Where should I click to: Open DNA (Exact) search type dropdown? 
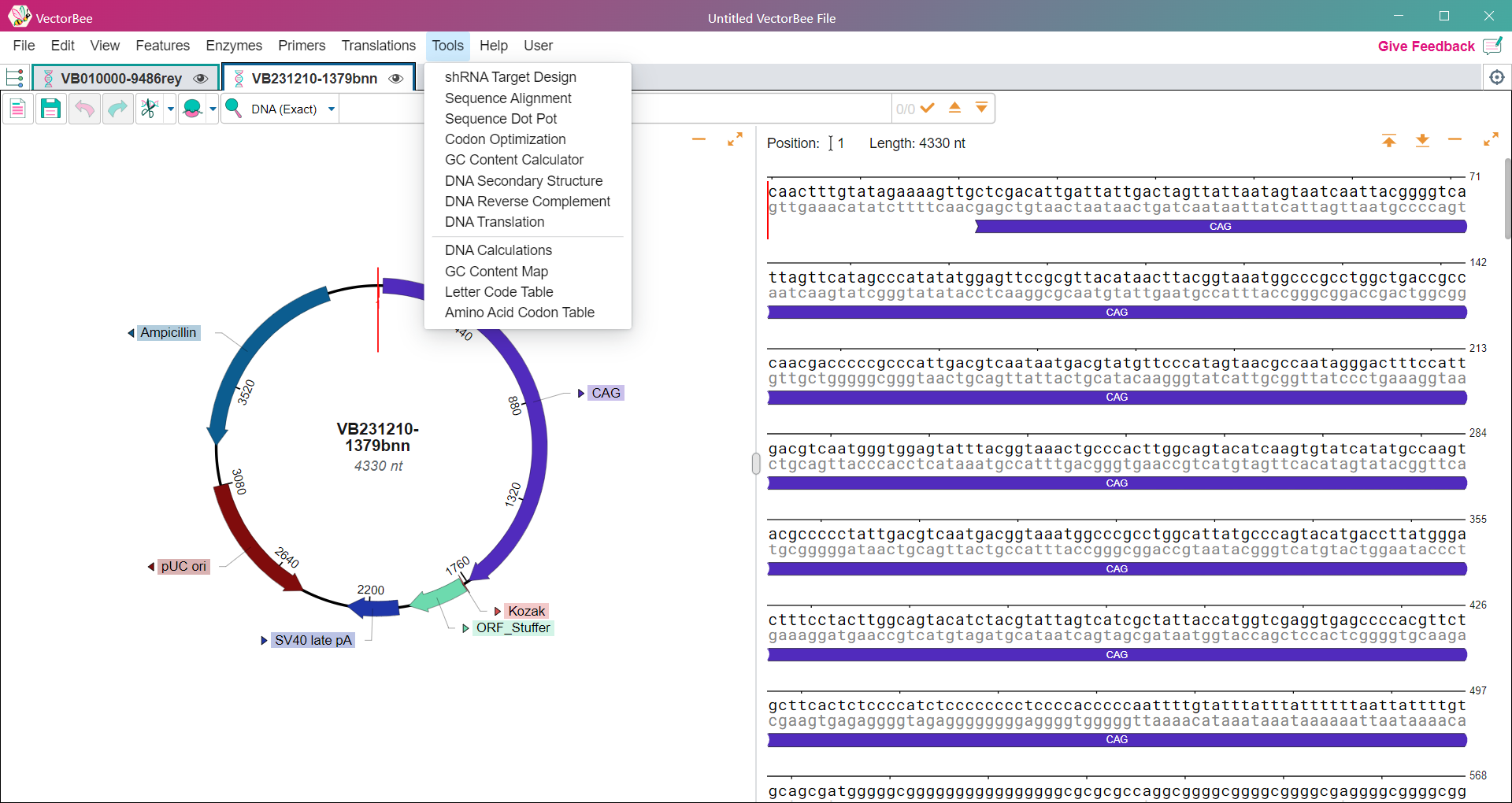pos(332,109)
